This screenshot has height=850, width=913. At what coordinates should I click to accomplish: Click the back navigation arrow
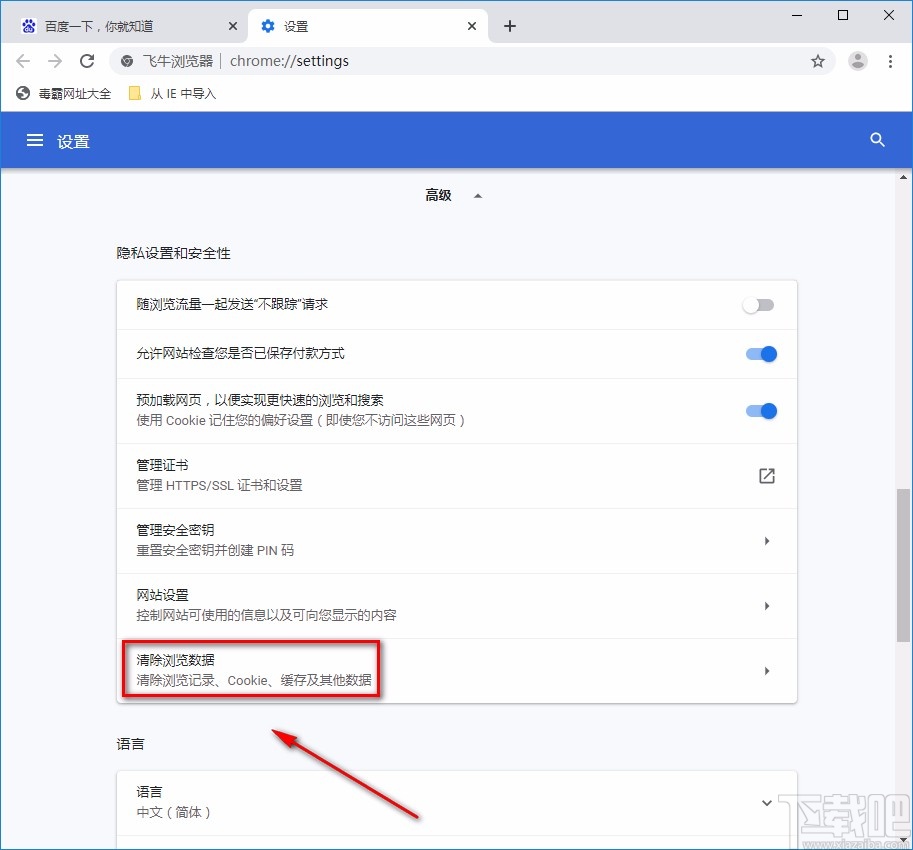[23, 61]
